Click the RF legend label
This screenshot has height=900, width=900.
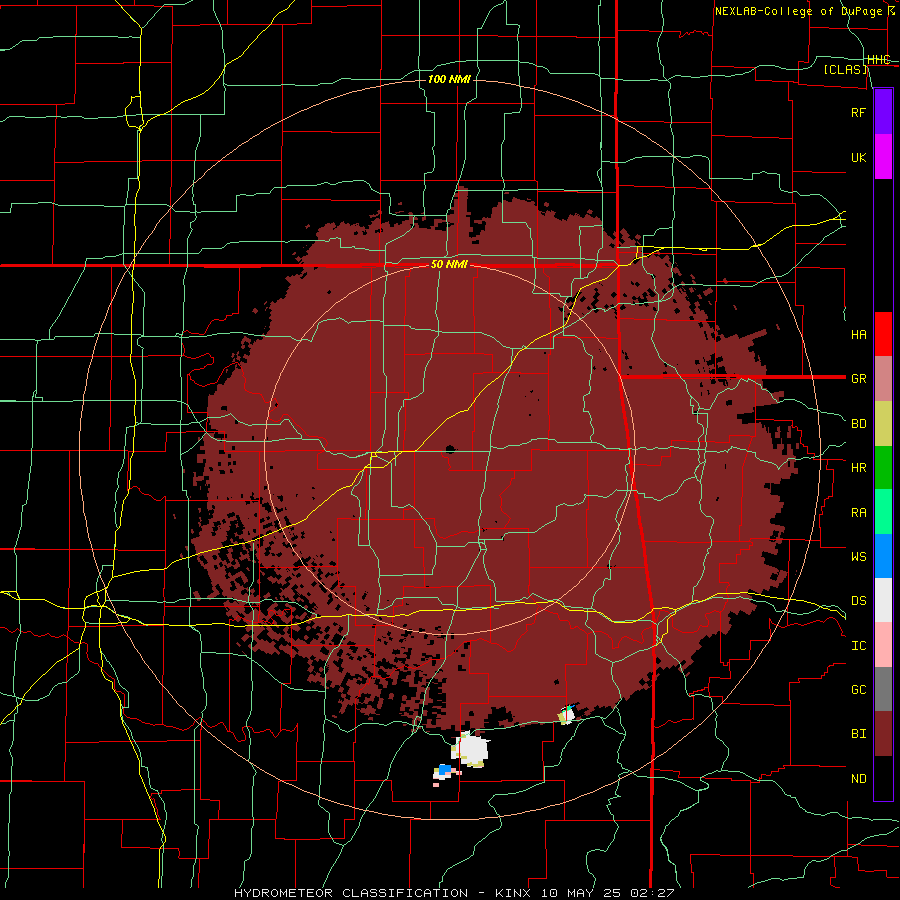point(858,112)
